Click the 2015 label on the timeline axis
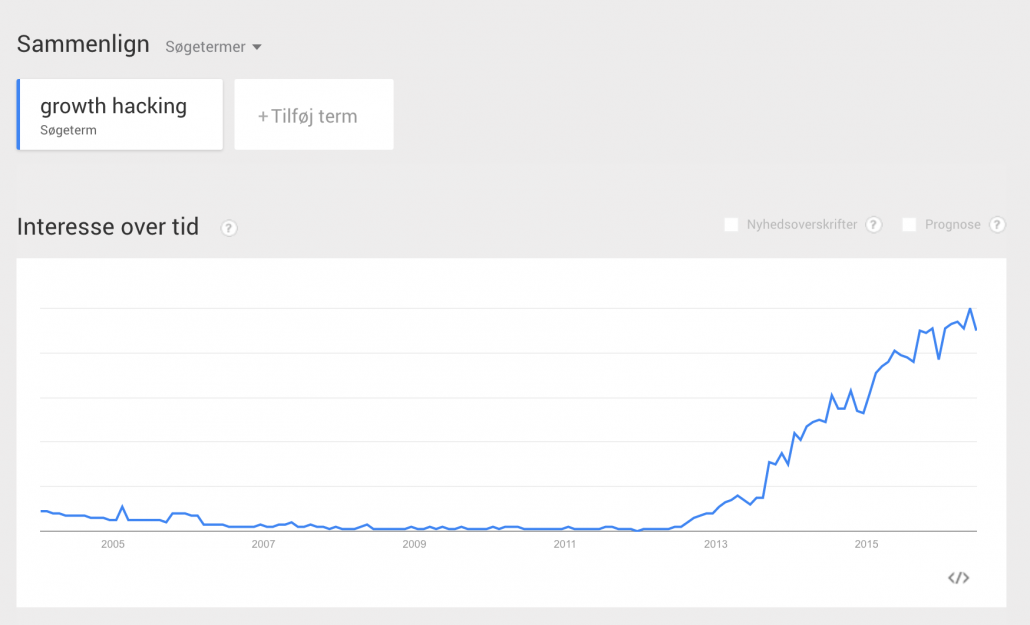This screenshot has width=1030, height=625. 866,544
